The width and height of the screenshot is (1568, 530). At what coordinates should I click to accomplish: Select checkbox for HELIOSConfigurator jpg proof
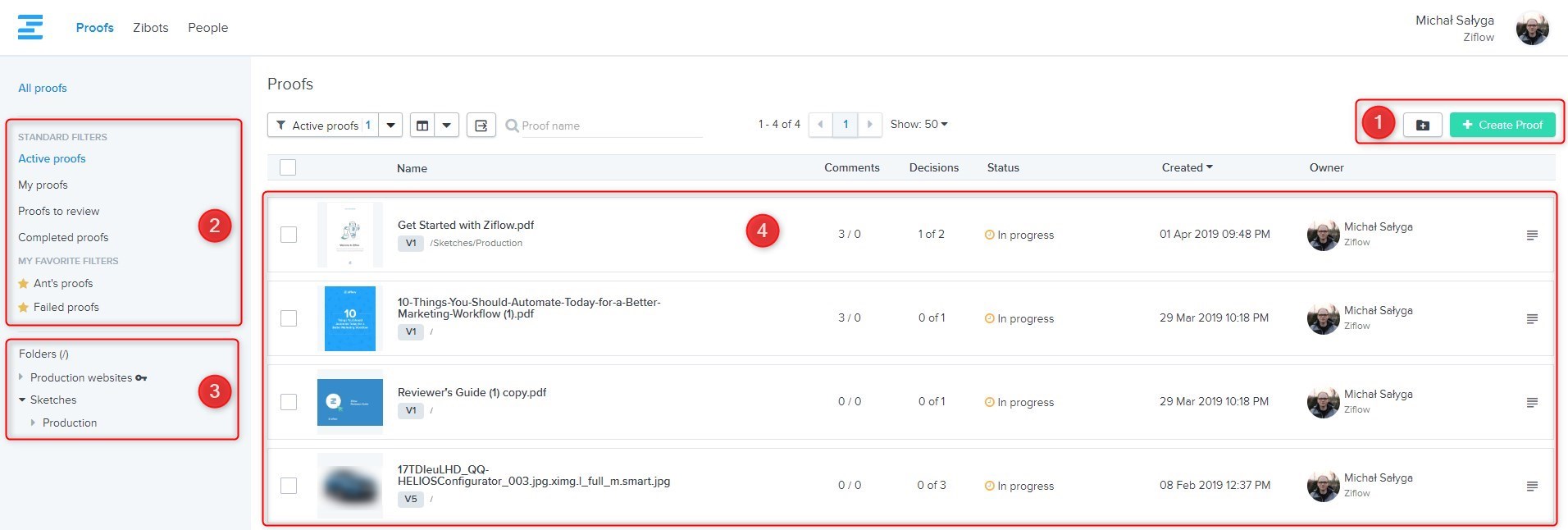pos(289,486)
